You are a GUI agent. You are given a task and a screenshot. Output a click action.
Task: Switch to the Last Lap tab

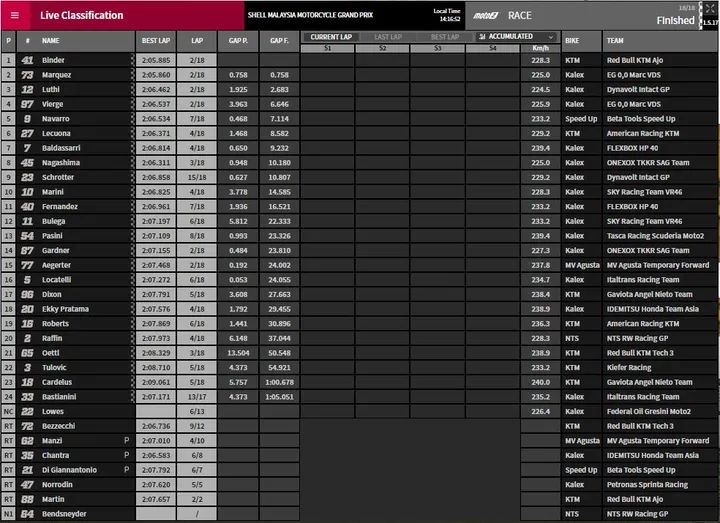point(388,37)
